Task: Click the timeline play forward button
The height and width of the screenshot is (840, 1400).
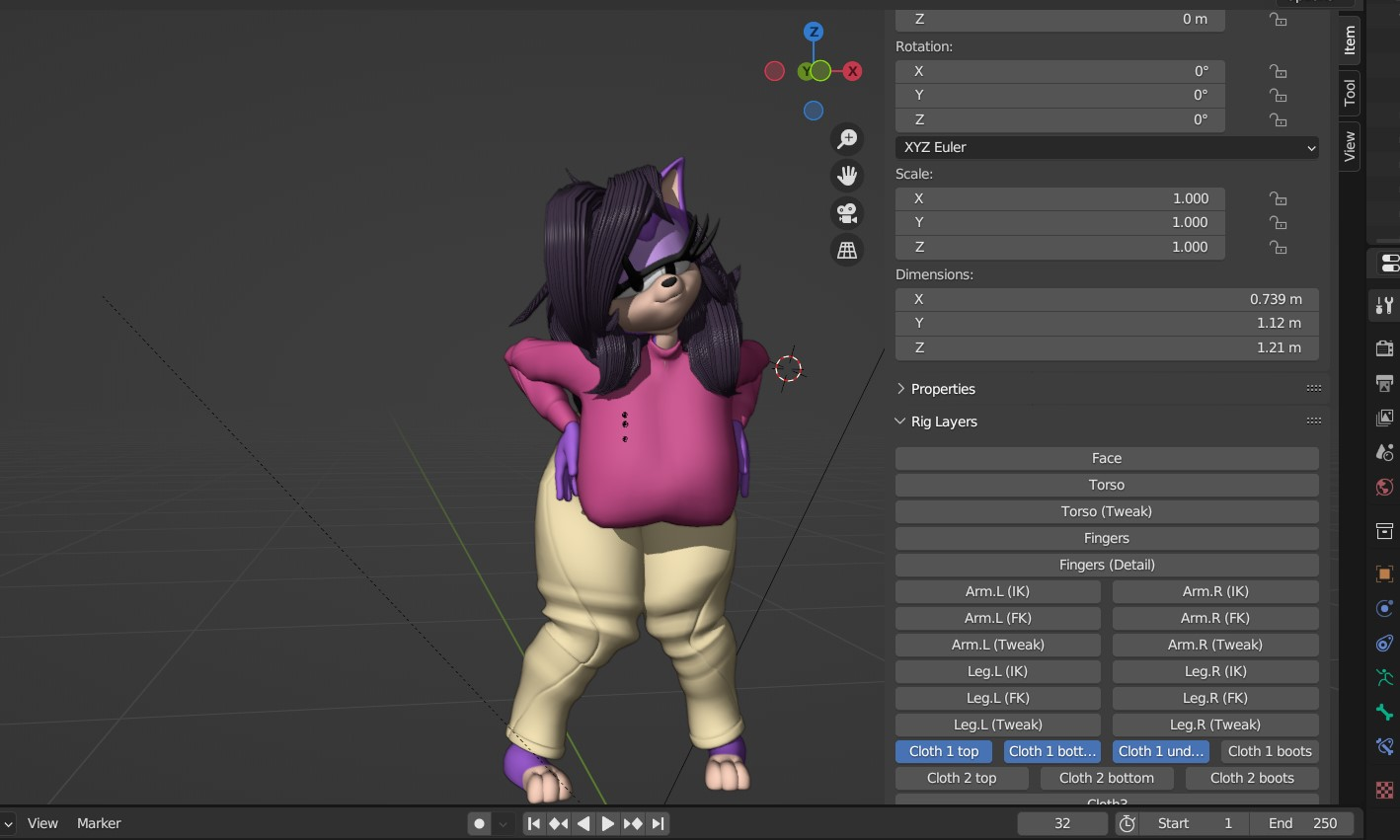Action: point(608,823)
